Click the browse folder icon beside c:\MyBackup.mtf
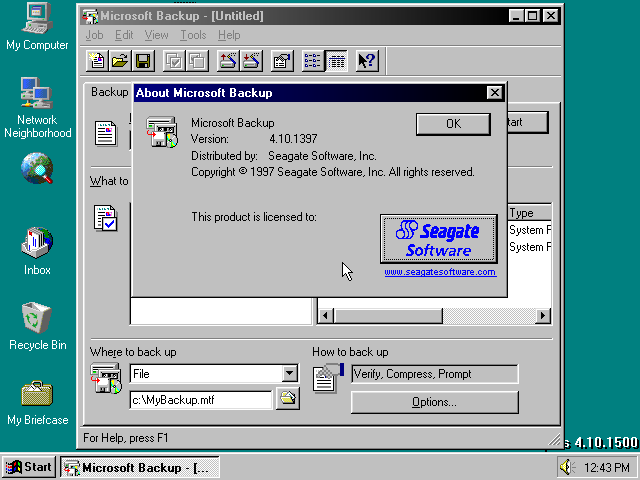Viewport: 640px width, 480px height. coord(288,398)
